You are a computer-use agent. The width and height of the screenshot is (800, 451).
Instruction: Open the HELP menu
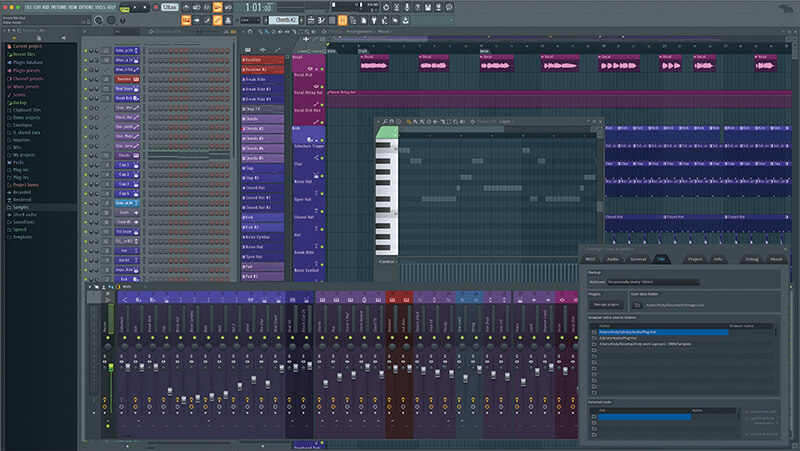(111, 7)
